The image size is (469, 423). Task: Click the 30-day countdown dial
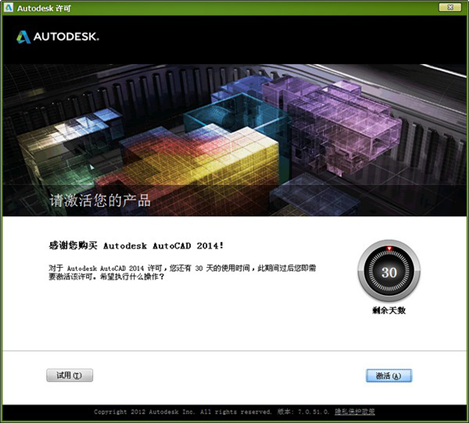point(389,271)
